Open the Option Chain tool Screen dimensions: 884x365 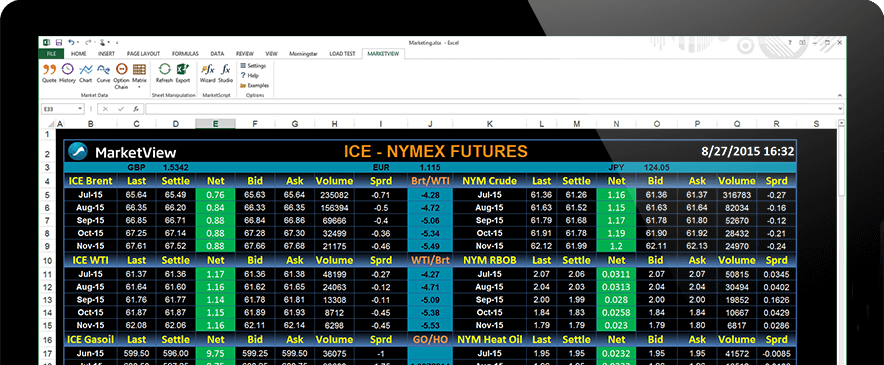(x=121, y=76)
